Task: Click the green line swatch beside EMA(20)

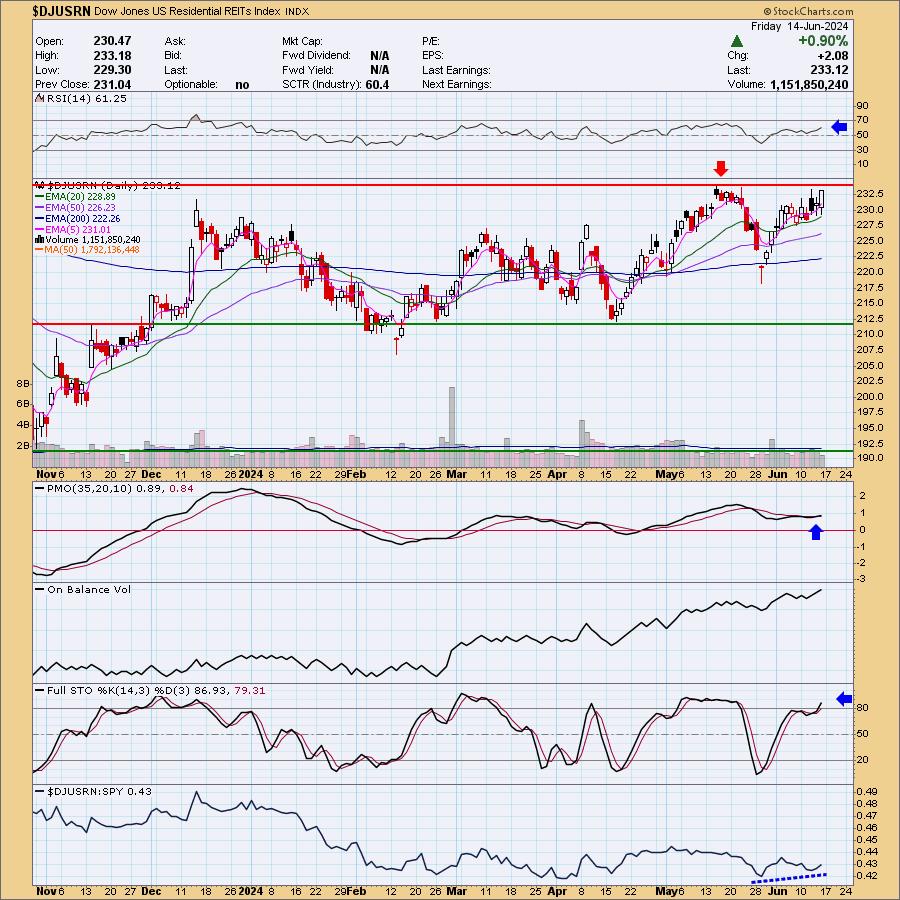Action: 40,196
